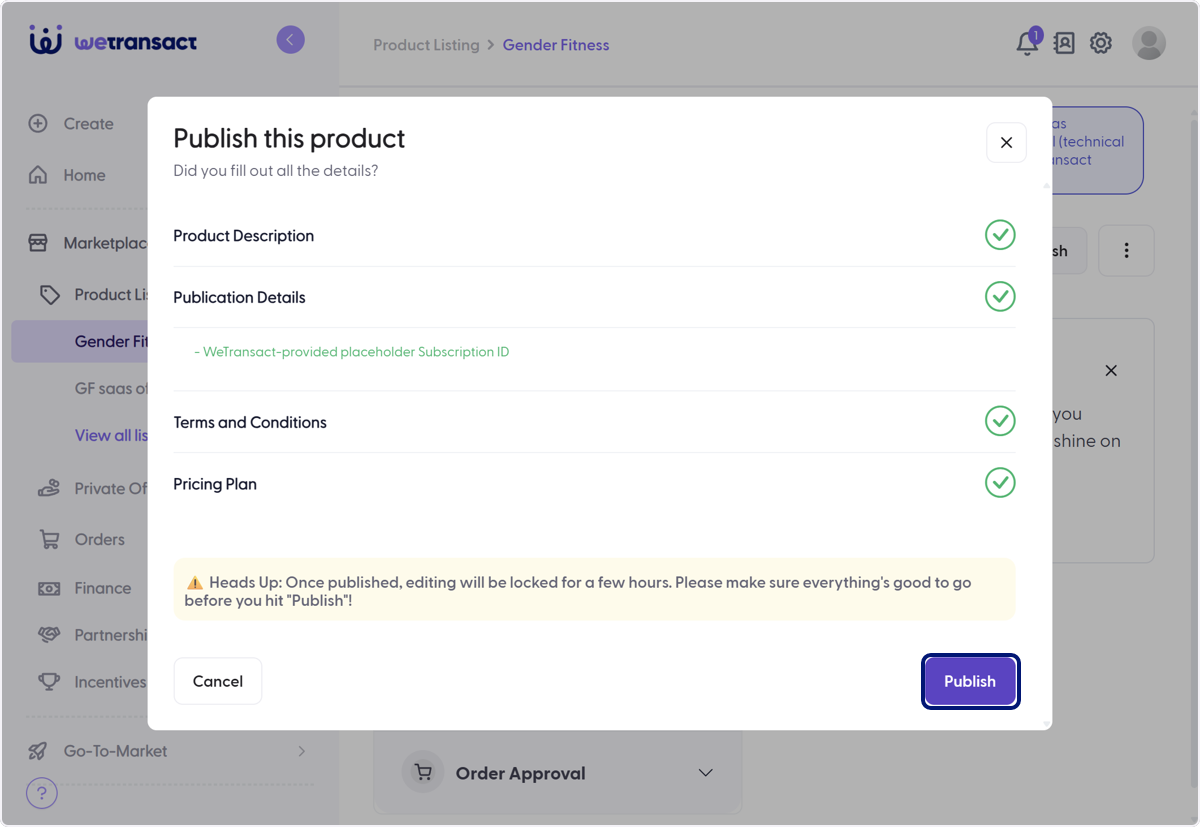Open the Marketplace sidebar section
The width and height of the screenshot is (1200, 827).
coord(105,243)
